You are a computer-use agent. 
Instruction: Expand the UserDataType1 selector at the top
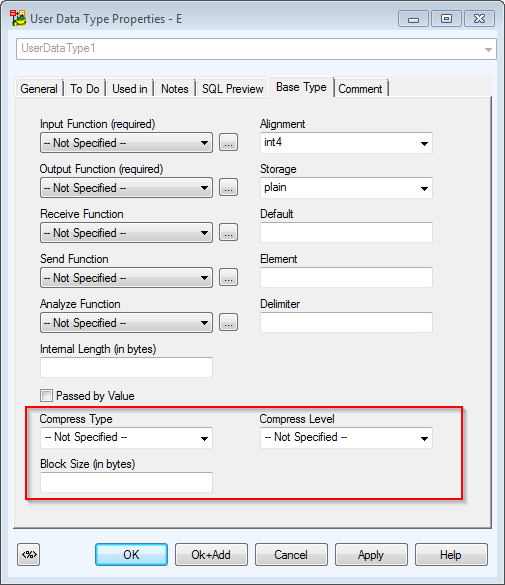tap(256, 49)
